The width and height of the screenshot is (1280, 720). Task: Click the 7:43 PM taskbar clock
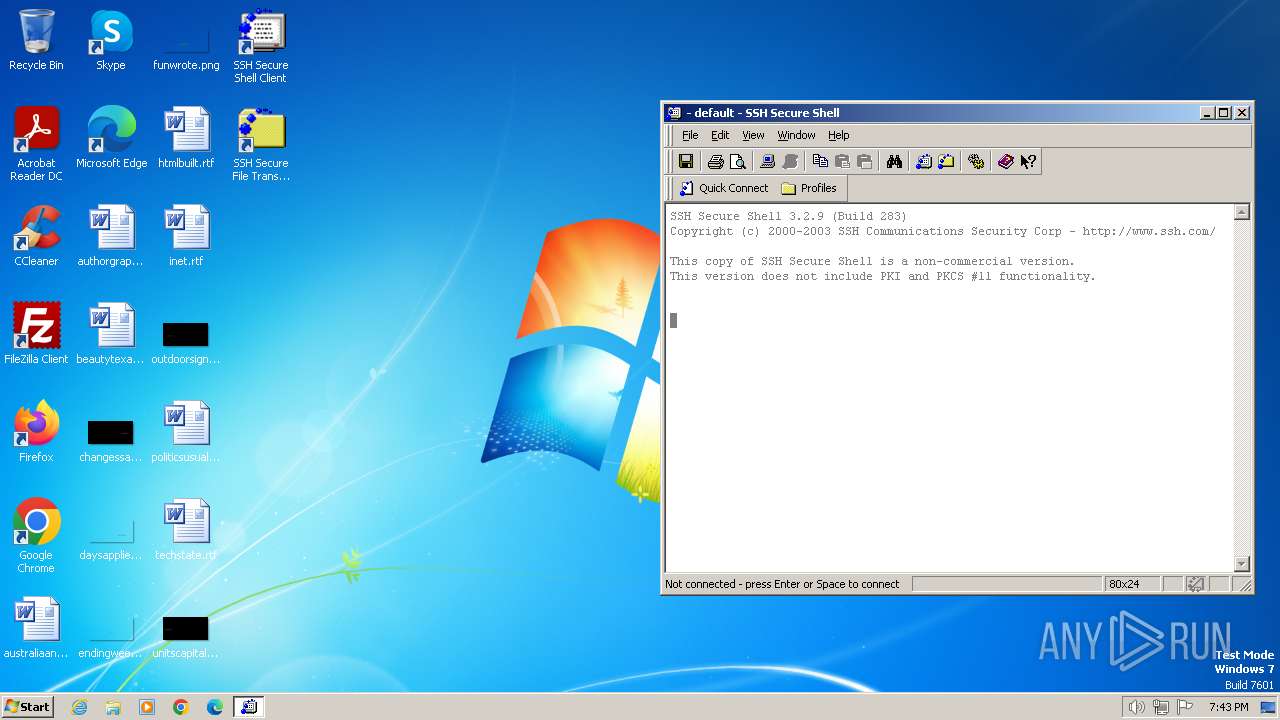(1228, 707)
